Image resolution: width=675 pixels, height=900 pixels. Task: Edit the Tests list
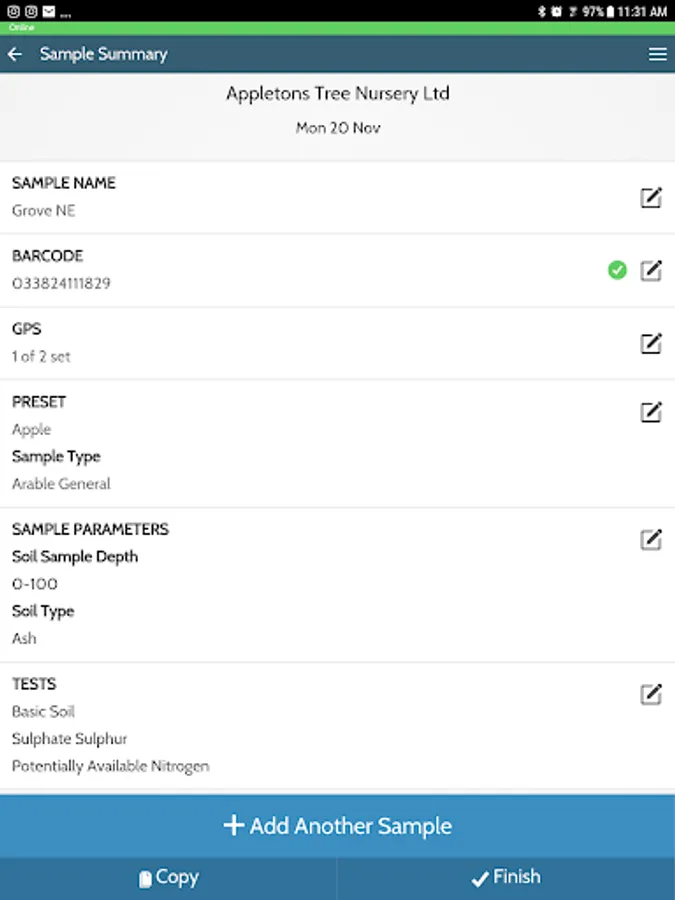point(651,694)
